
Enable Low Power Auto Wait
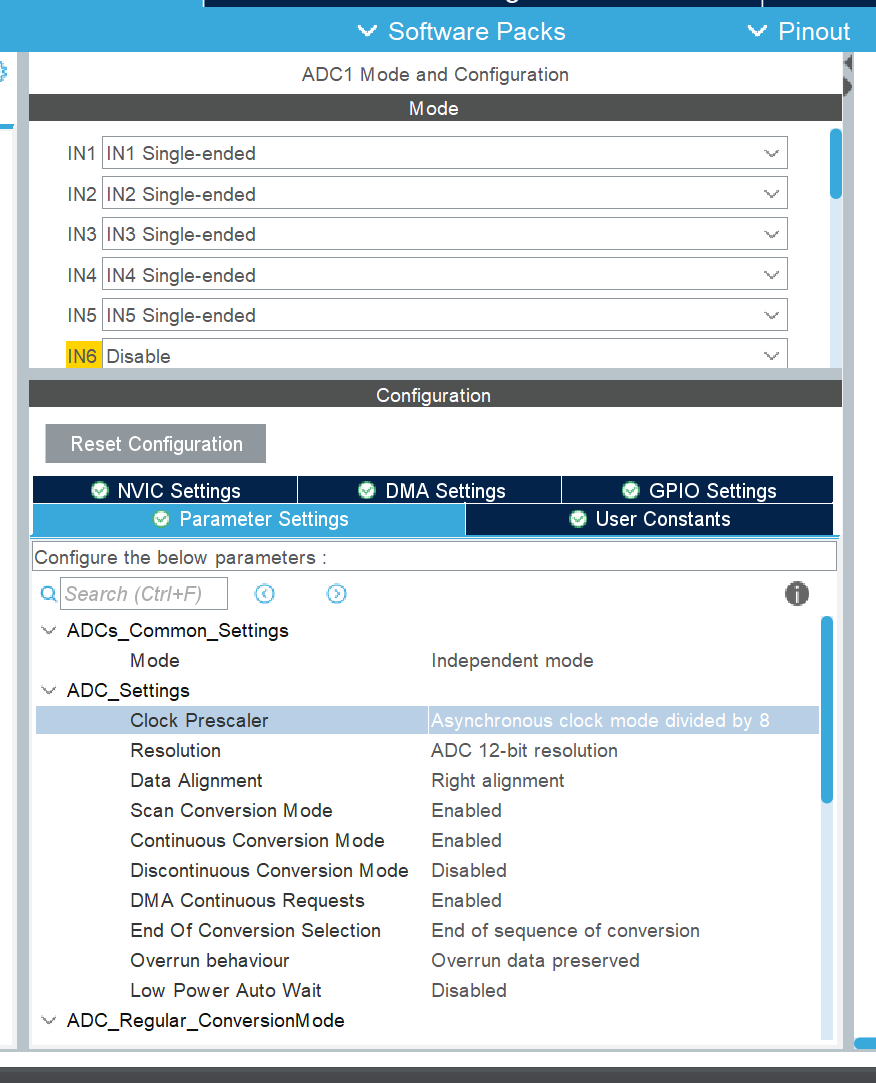(x=468, y=990)
